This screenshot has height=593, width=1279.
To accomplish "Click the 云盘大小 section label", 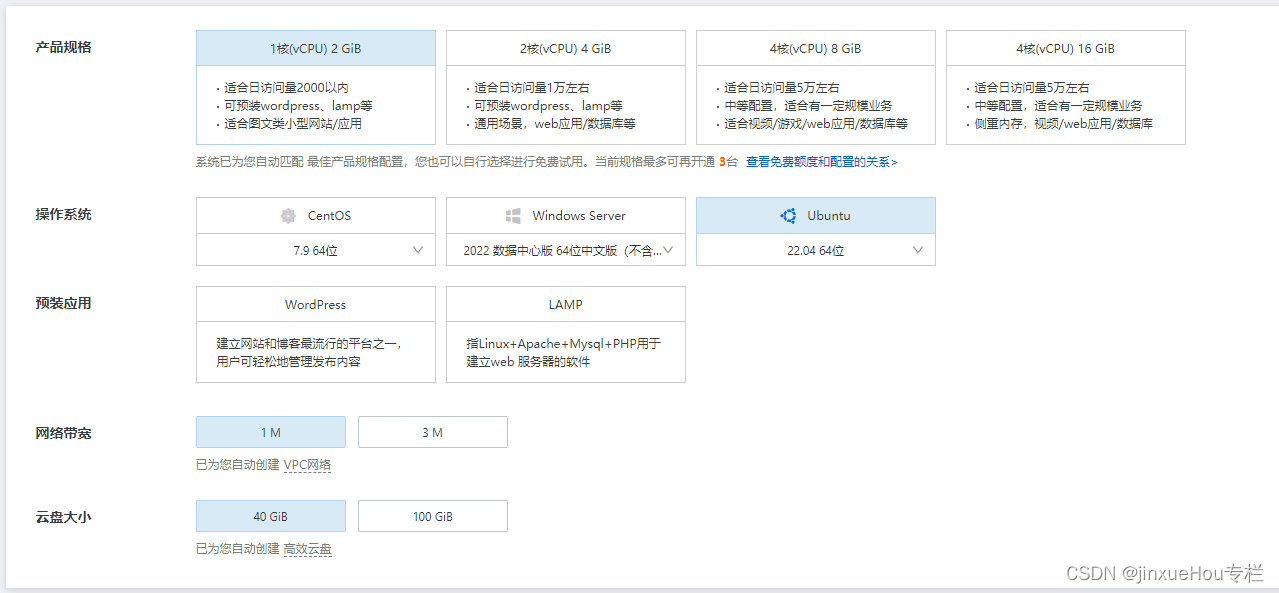I will coord(63,517).
